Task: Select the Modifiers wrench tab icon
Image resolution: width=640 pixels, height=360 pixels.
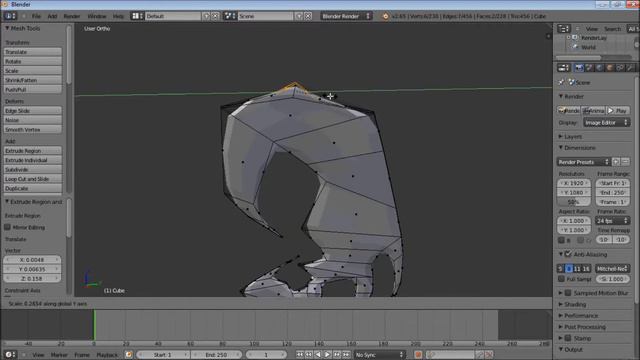Action: 630,68
